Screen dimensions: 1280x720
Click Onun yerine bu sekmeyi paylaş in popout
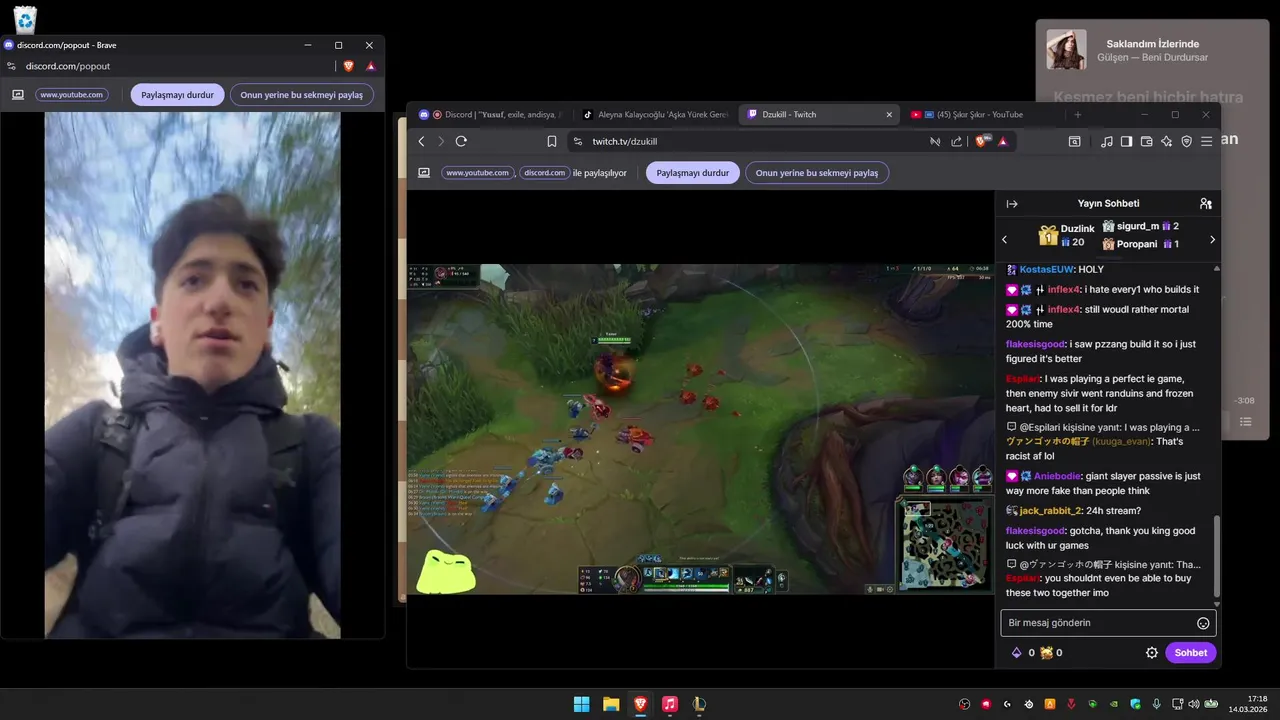tap(302, 95)
